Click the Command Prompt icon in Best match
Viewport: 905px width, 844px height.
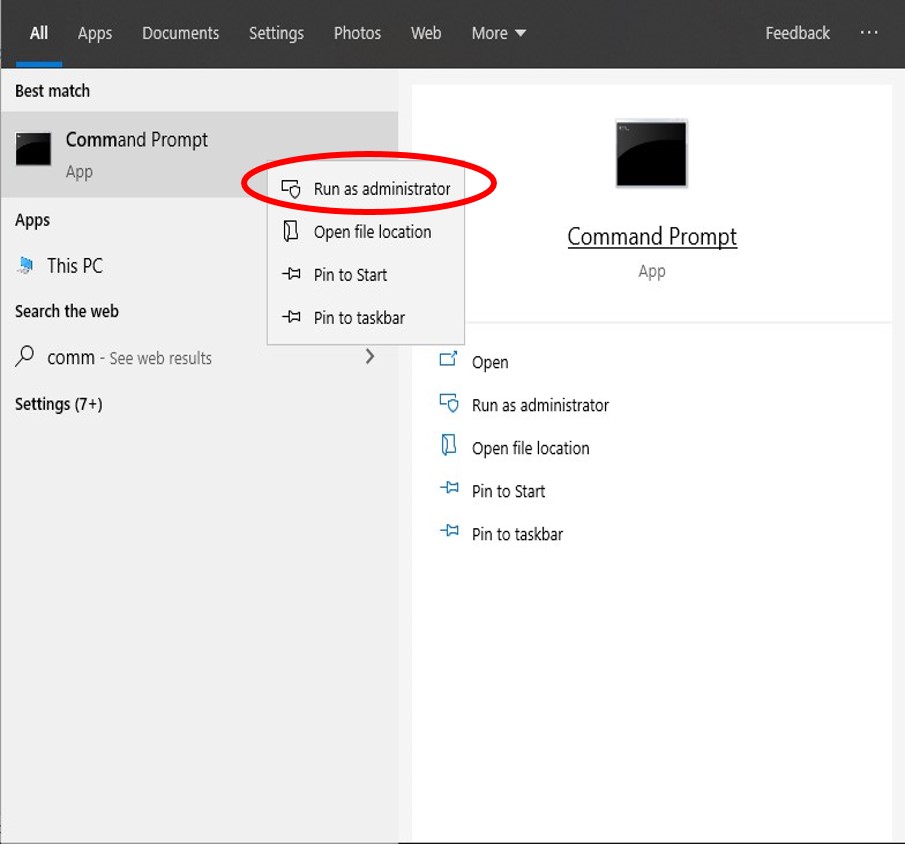tap(33, 149)
